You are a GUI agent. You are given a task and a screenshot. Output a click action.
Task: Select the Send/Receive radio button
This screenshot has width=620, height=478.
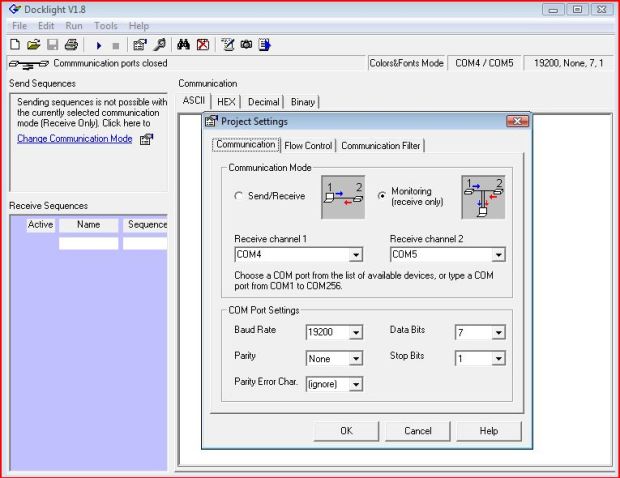238,196
